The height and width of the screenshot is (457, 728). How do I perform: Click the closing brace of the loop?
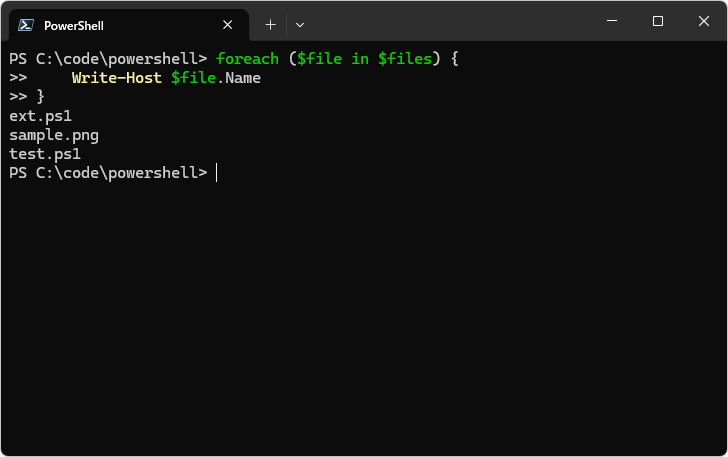[x=41, y=97]
